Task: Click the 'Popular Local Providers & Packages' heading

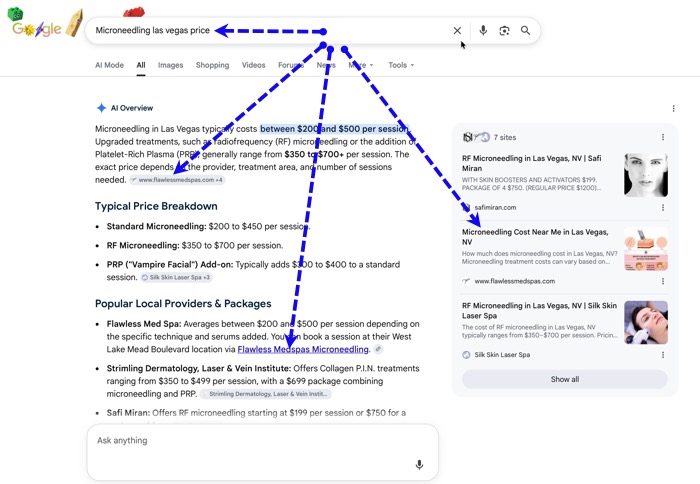Action: coord(183,303)
